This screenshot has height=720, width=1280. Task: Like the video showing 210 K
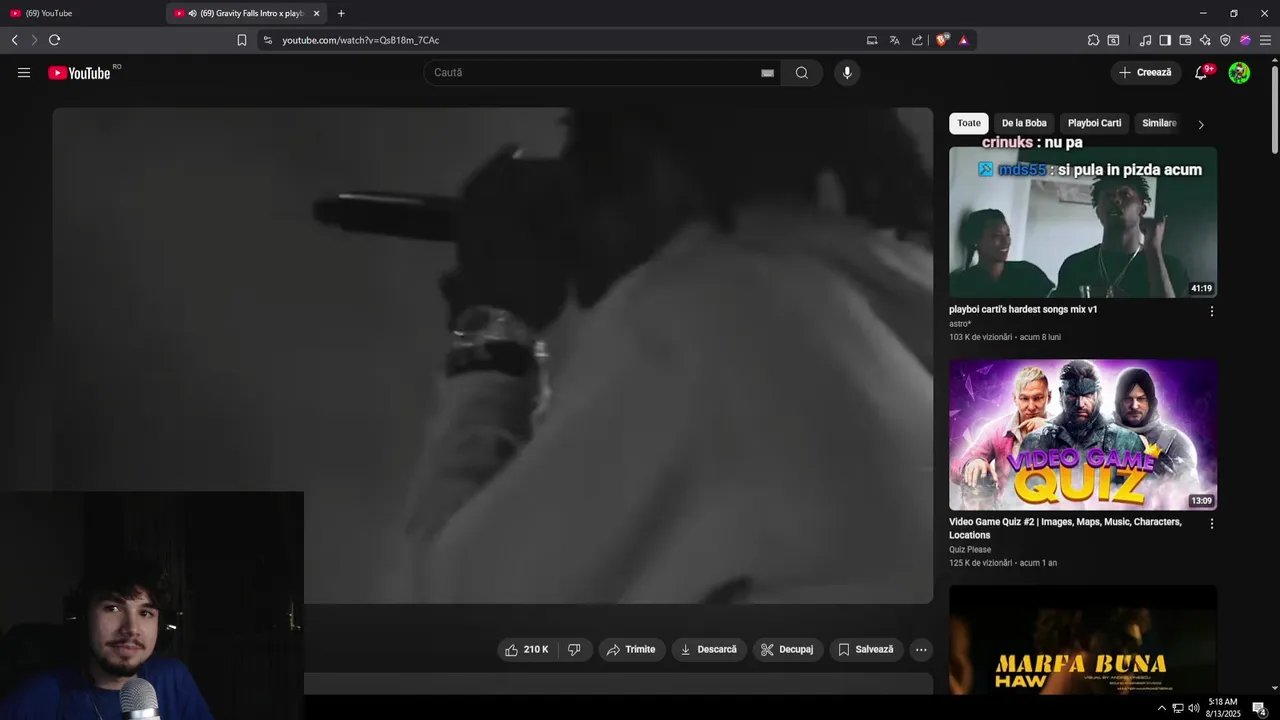(x=527, y=650)
